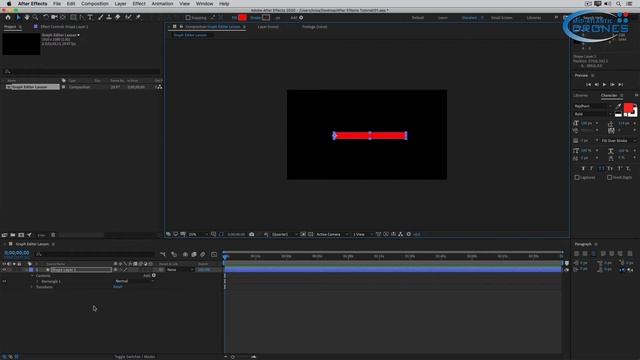The height and width of the screenshot is (360, 640).
Task: Open the Effect menu
Action: coord(139,4)
